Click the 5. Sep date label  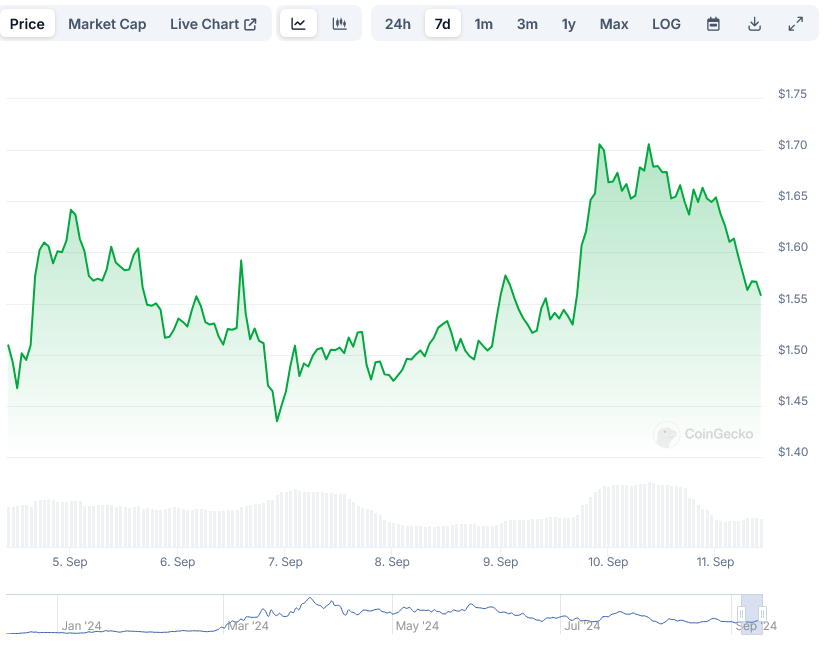tap(69, 562)
